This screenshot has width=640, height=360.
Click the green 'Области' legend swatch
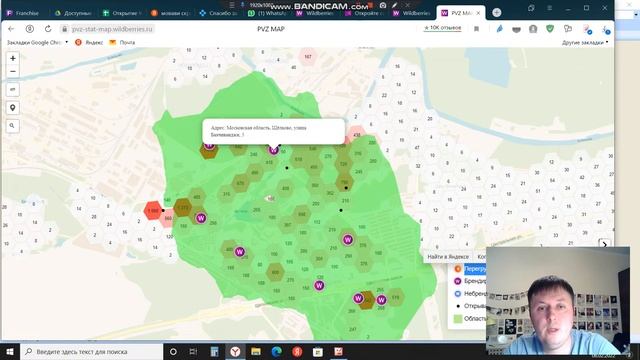click(x=458, y=318)
